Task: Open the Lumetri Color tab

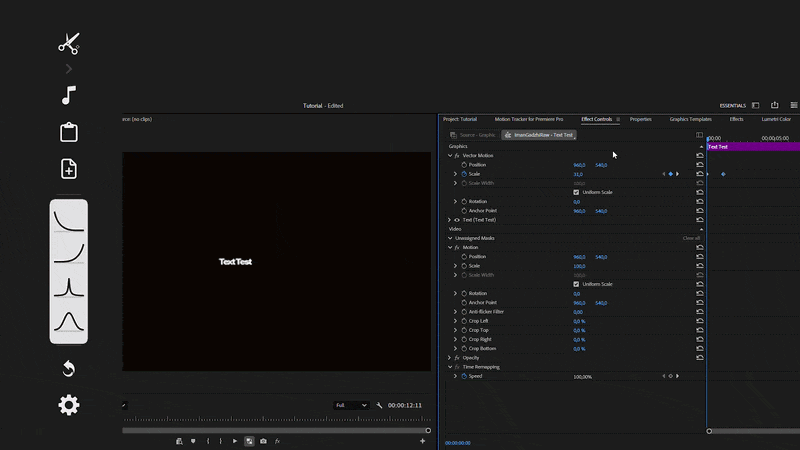Action: (776, 119)
